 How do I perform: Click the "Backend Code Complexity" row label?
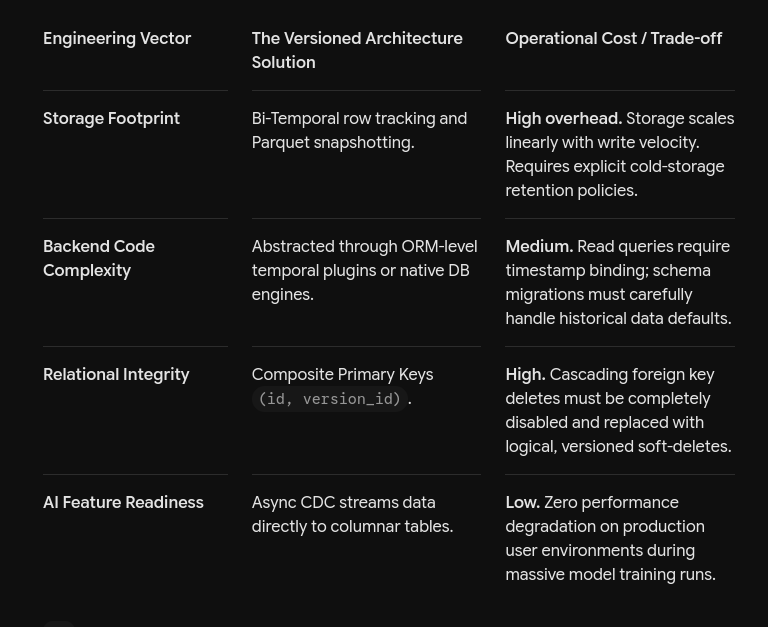(x=99, y=258)
